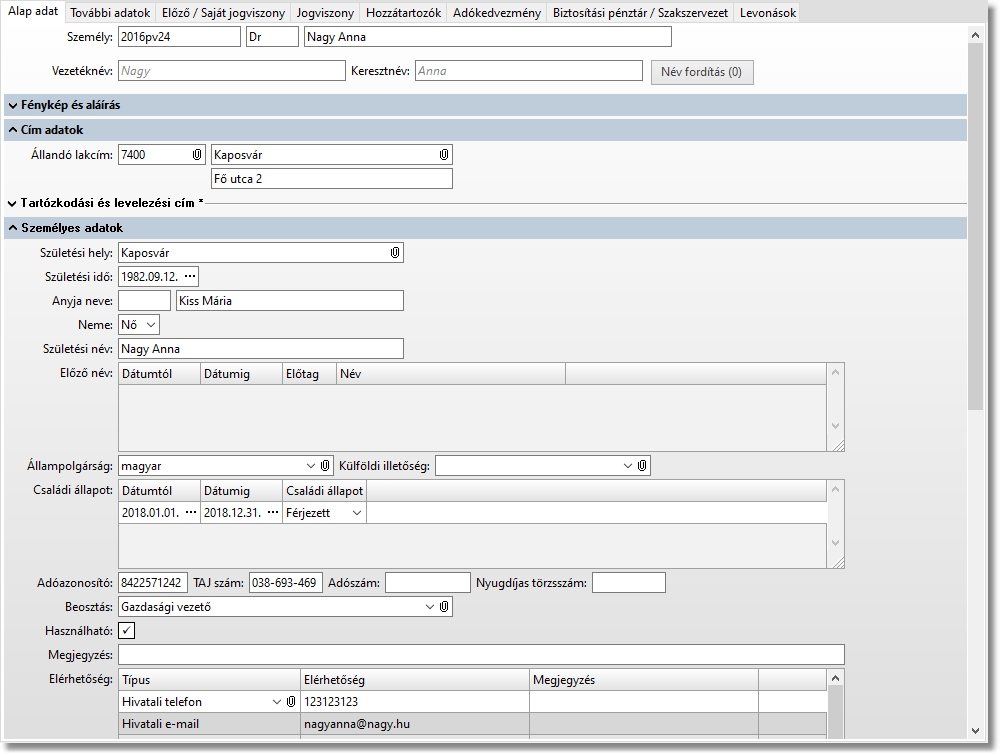Click the main vertical scrollbar thumb

(x=975, y=226)
